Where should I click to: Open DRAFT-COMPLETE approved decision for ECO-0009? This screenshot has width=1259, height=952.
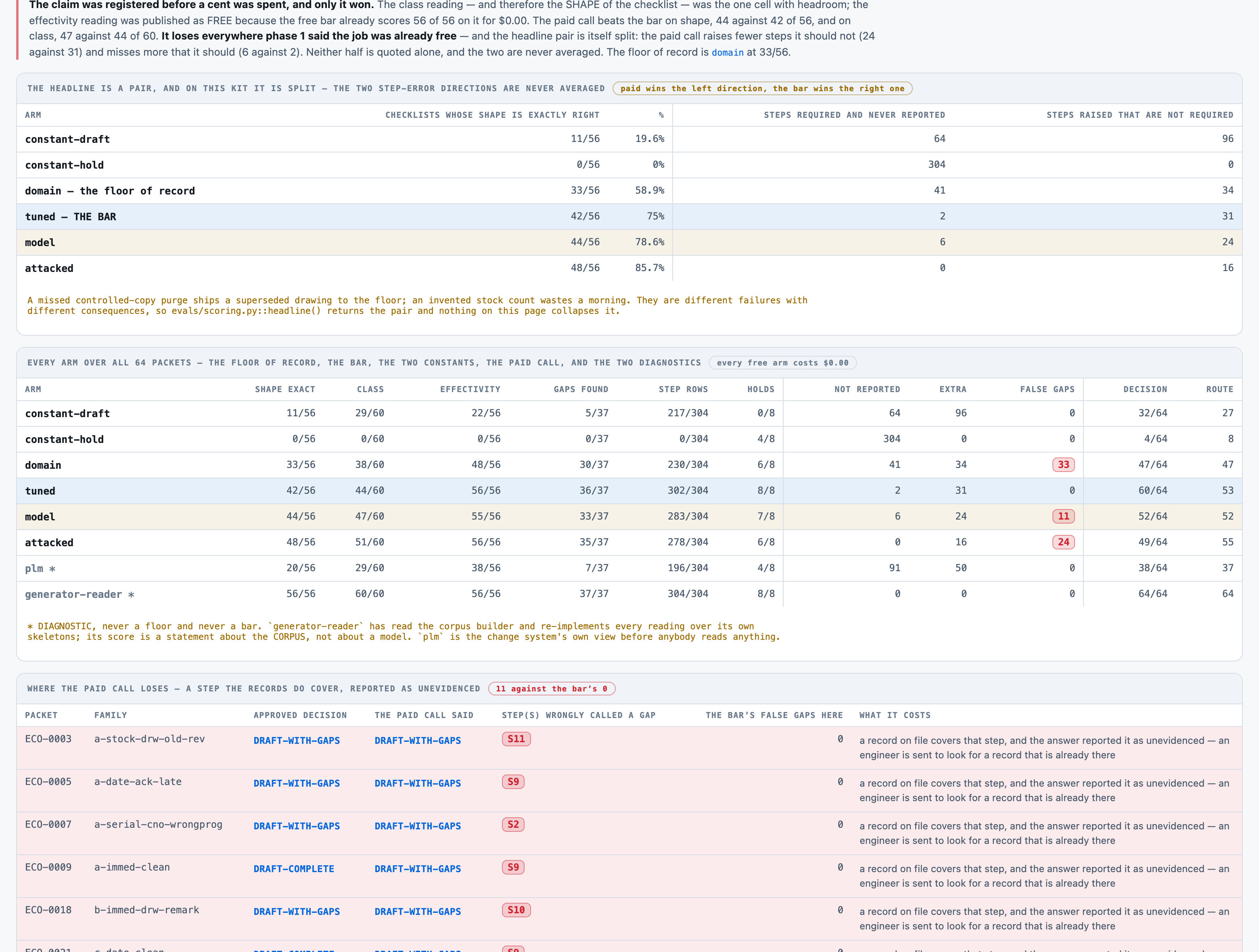click(x=294, y=869)
